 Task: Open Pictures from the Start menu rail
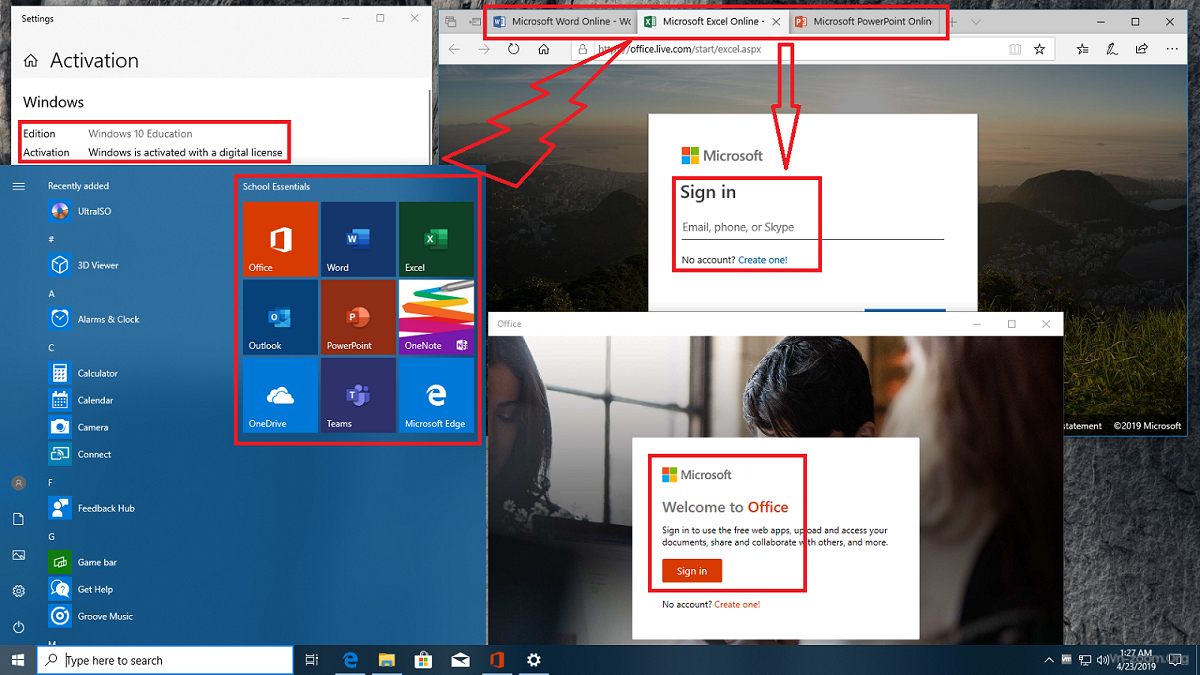click(18, 555)
